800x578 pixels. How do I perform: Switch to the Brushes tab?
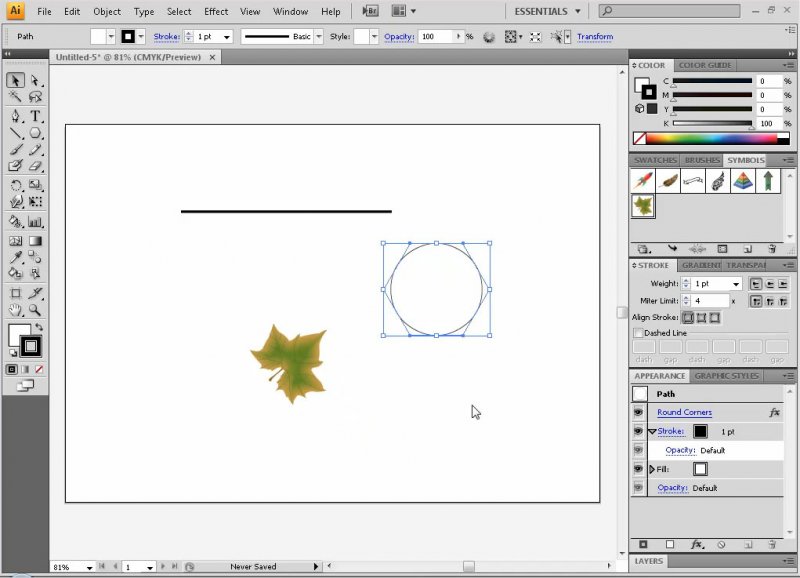(x=701, y=160)
